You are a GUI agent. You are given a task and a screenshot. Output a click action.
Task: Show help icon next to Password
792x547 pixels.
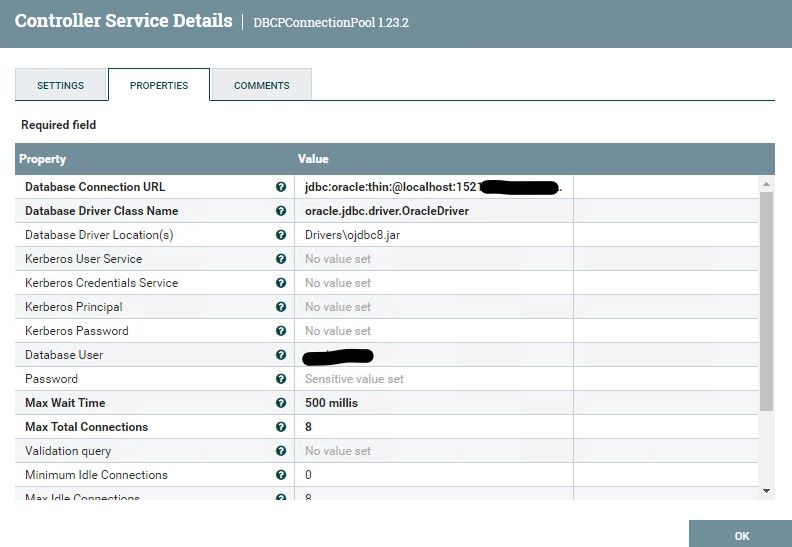pyautogui.click(x=281, y=379)
